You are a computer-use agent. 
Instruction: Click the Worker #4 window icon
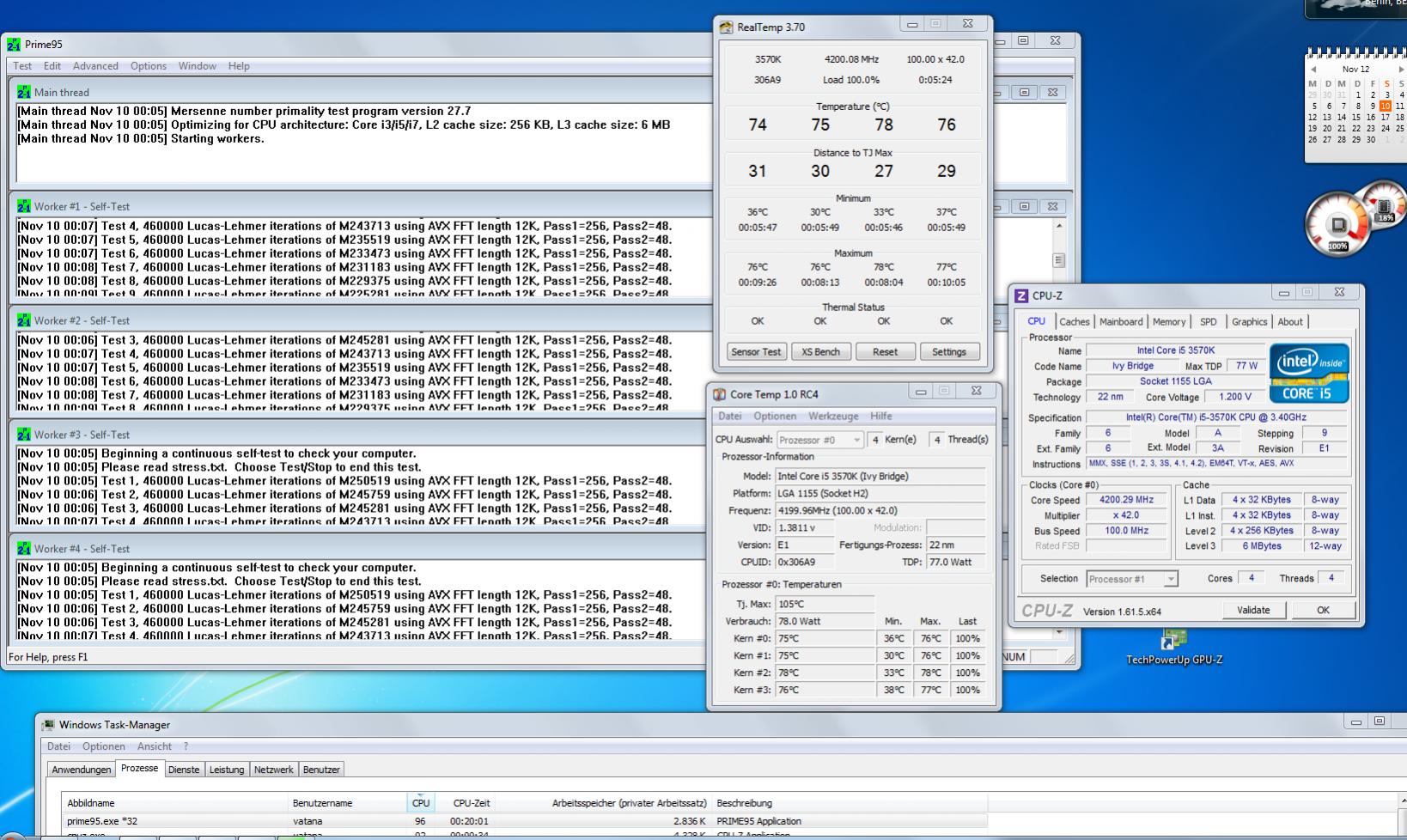(24, 550)
